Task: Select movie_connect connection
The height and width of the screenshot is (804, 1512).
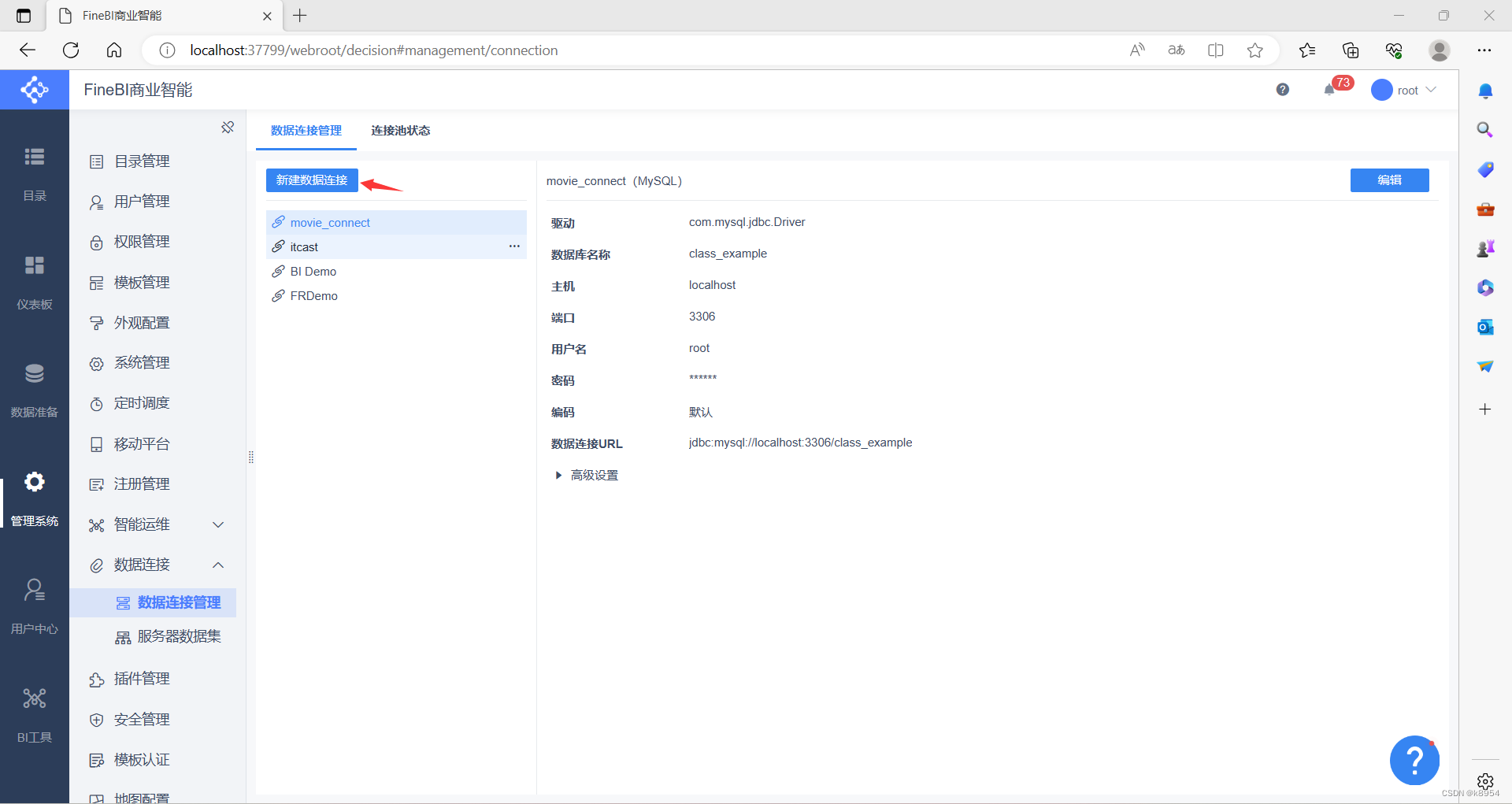Action: (396, 223)
